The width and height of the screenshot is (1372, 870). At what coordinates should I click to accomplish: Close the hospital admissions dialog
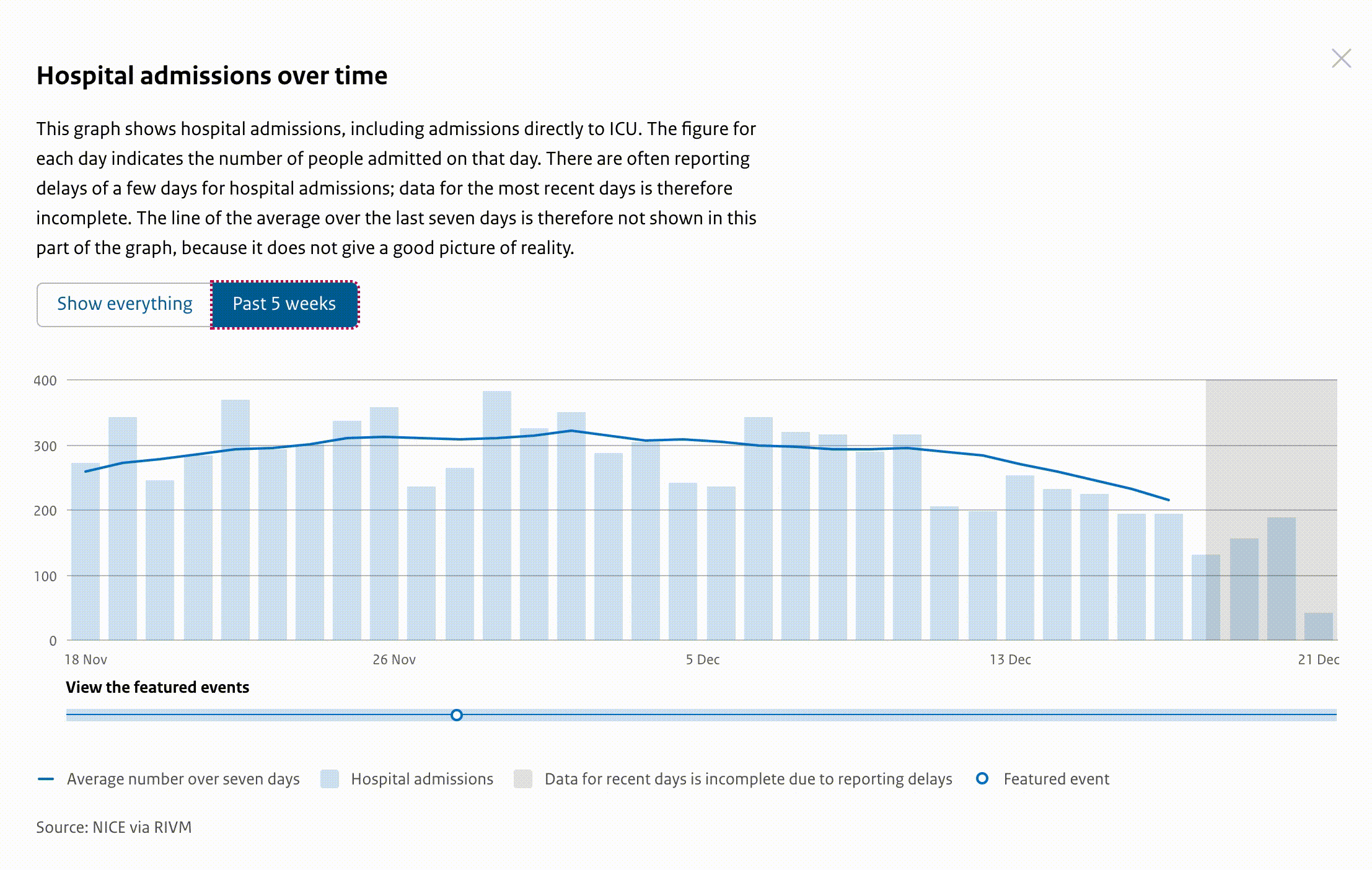tap(1341, 59)
